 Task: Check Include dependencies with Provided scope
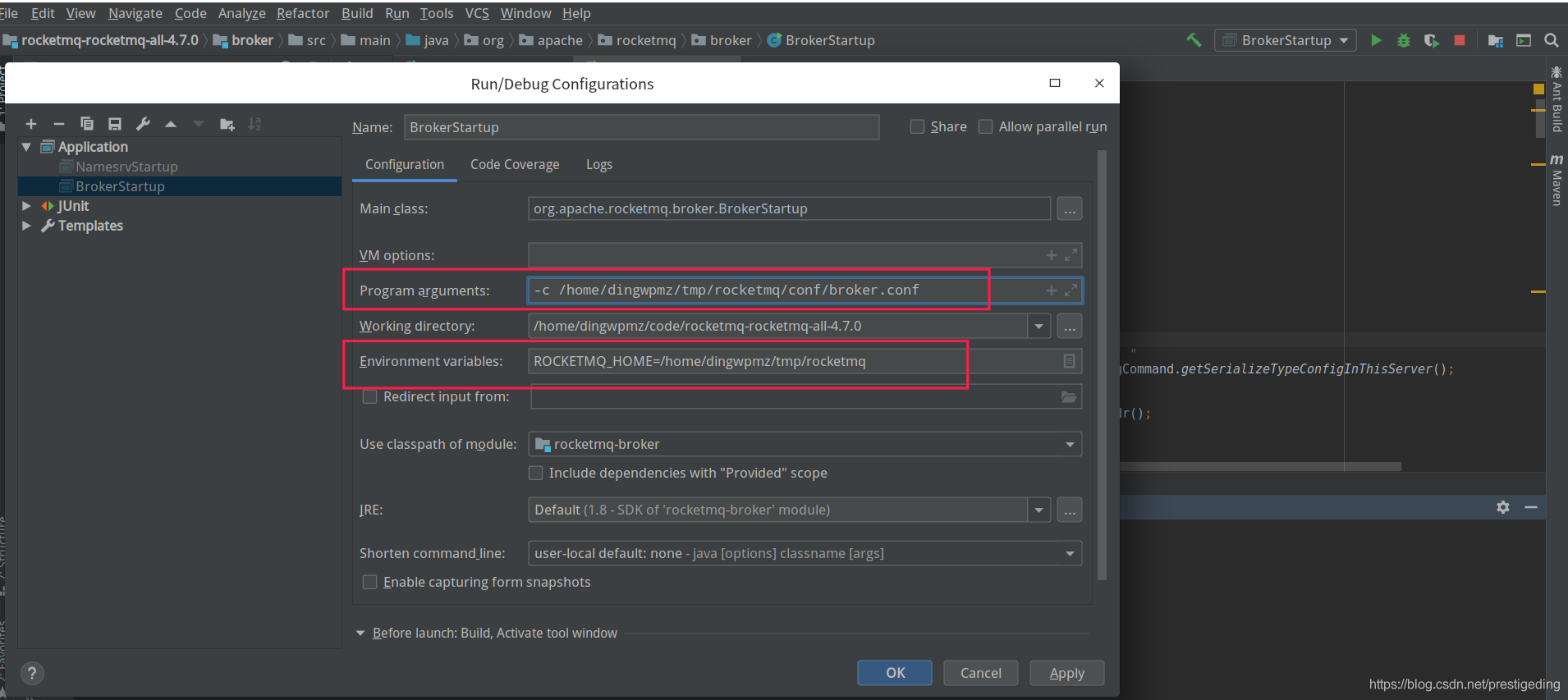point(536,473)
